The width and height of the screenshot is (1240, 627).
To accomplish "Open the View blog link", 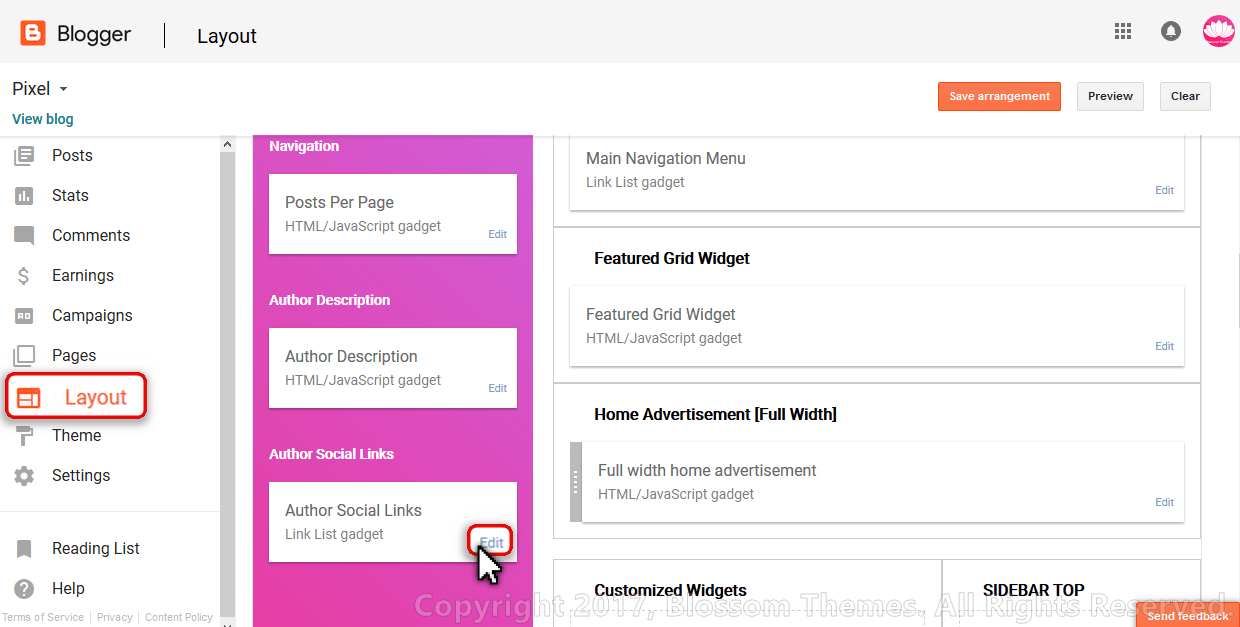I will (x=43, y=119).
